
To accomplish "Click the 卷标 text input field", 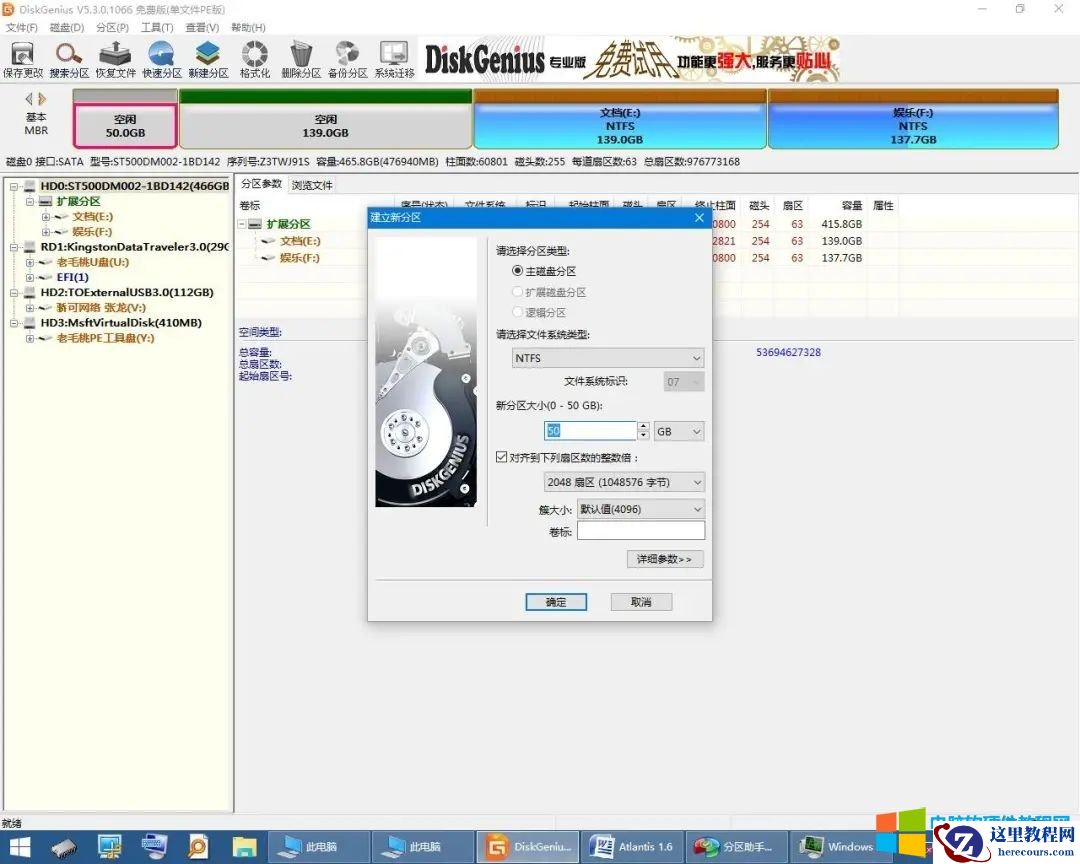I will click(x=640, y=531).
